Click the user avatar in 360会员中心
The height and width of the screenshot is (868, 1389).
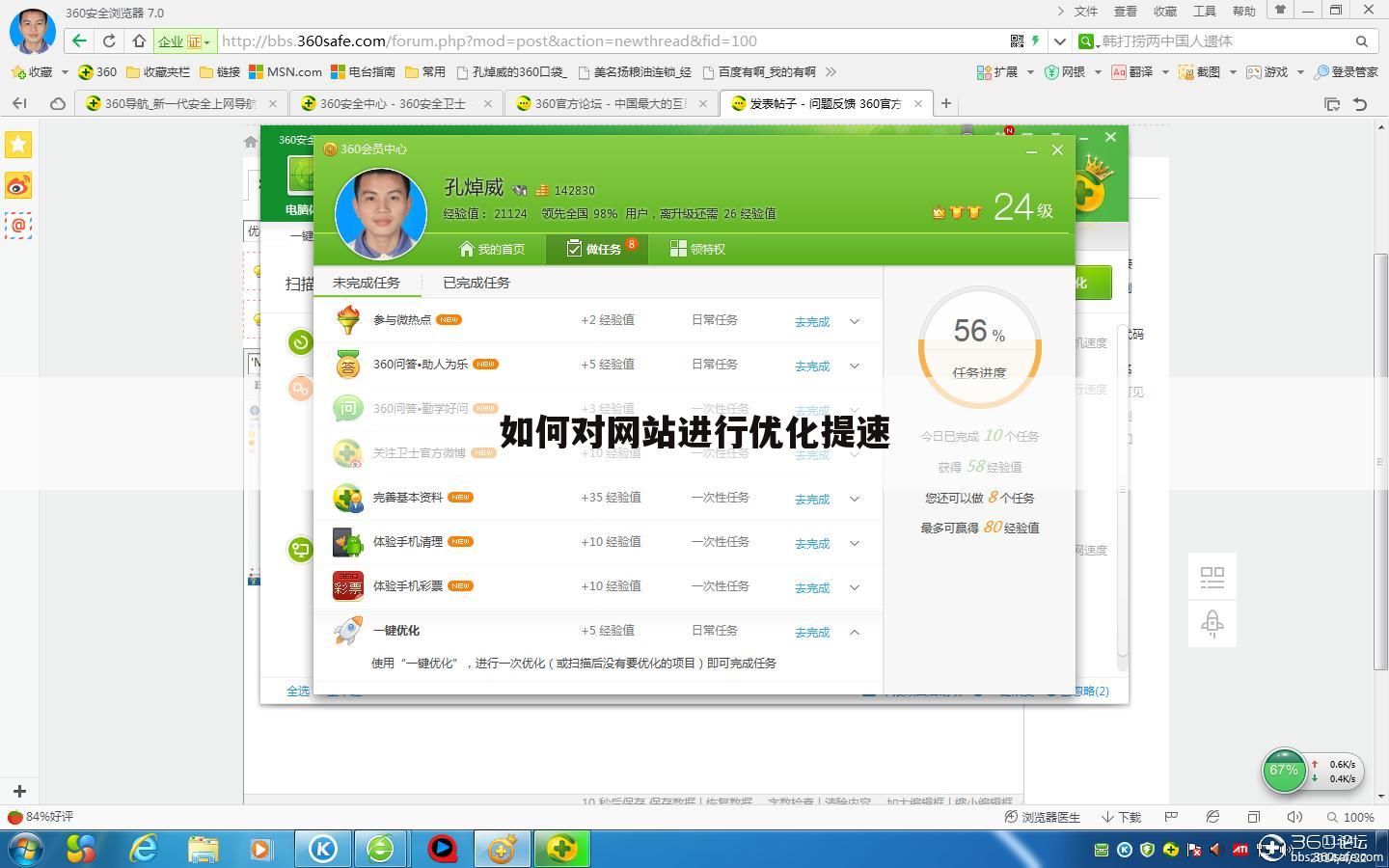click(x=381, y=214)
